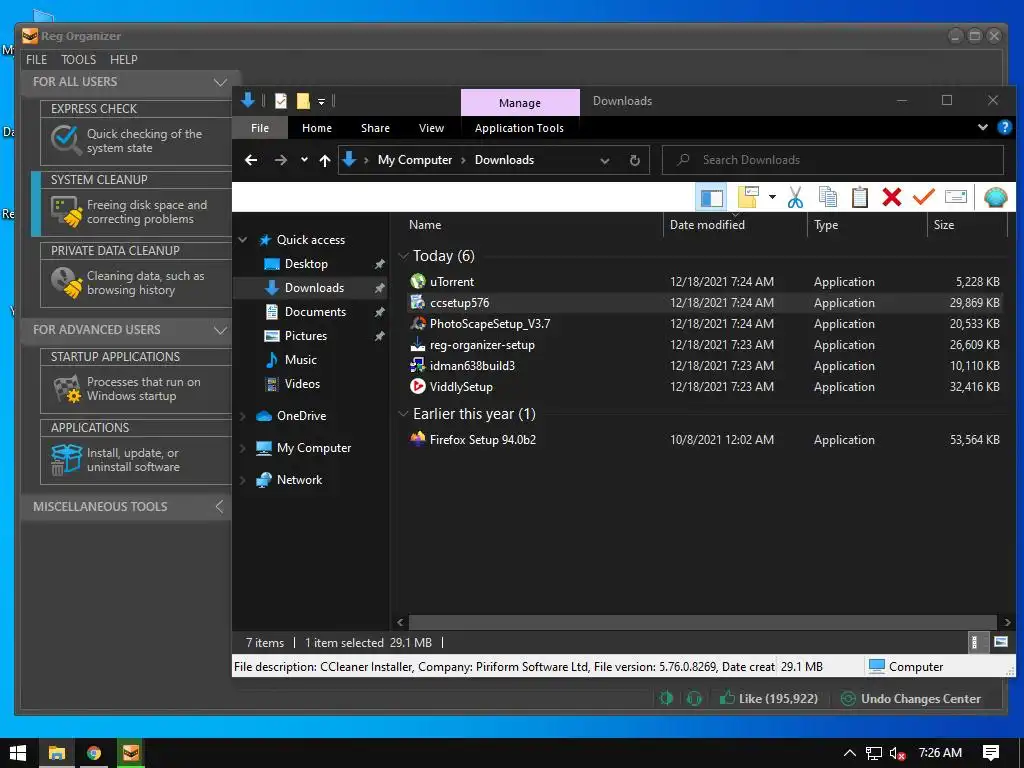Viewport: 1024px width, 768px height.
Task: Switch to the View ribbon tab
Action: coord(431,128)
